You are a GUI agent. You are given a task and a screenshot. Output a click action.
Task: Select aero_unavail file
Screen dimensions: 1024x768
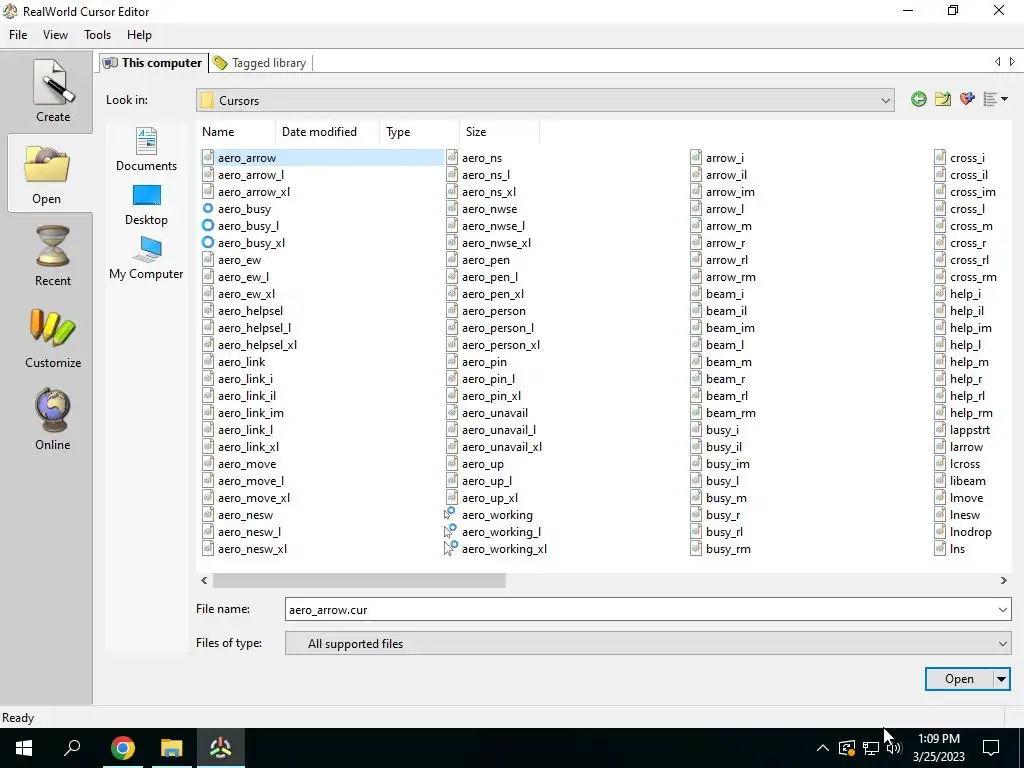coord(487,413)
